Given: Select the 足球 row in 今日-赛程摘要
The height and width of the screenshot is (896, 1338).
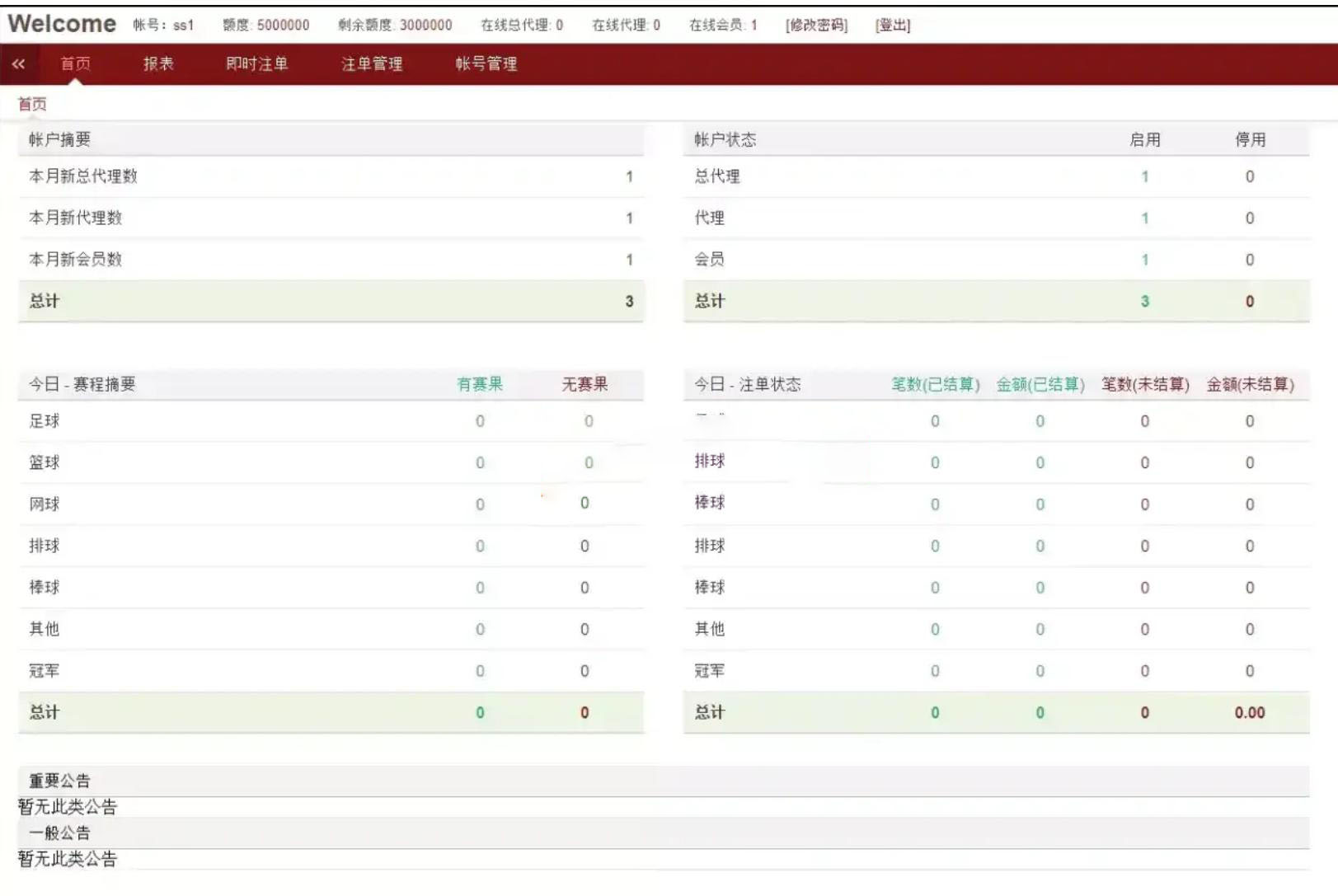Looking at the screenshot, I should pos(45,421).
